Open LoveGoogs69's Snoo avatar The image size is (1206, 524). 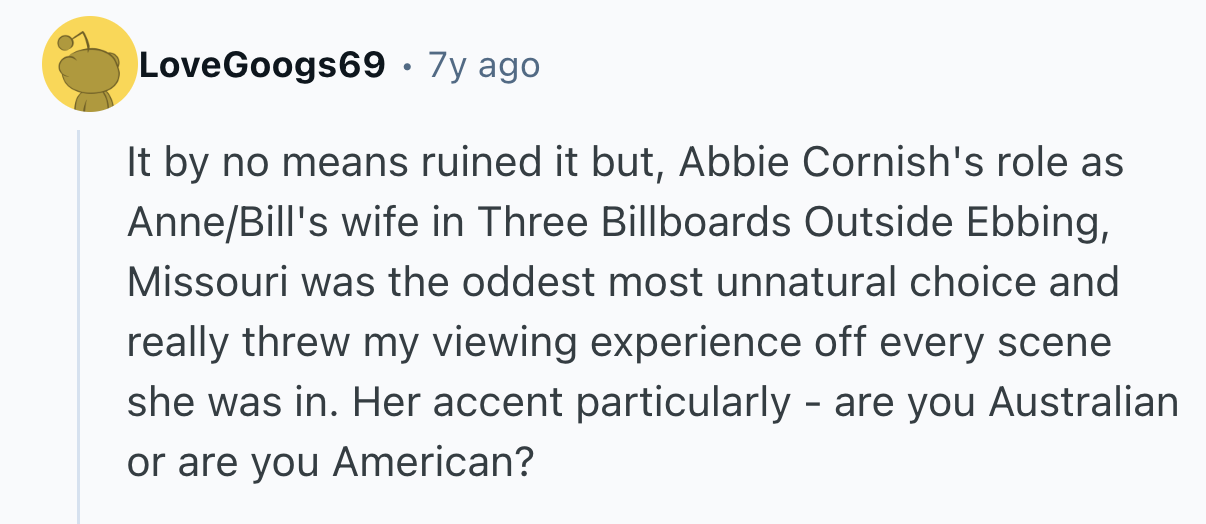click(89, 66)
